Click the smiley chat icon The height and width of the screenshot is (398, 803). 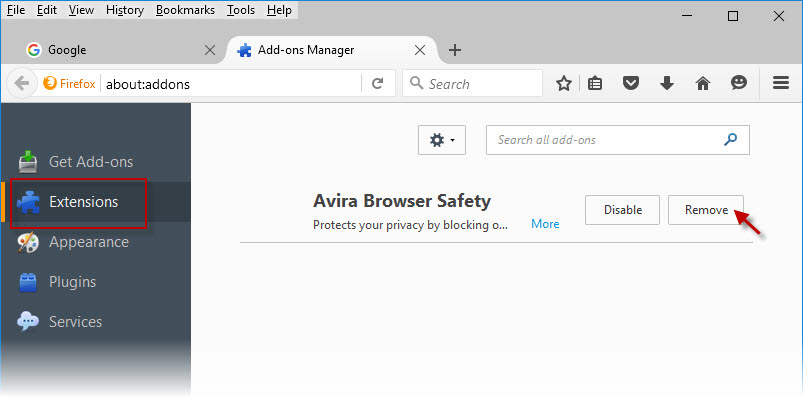click(738, 83)
